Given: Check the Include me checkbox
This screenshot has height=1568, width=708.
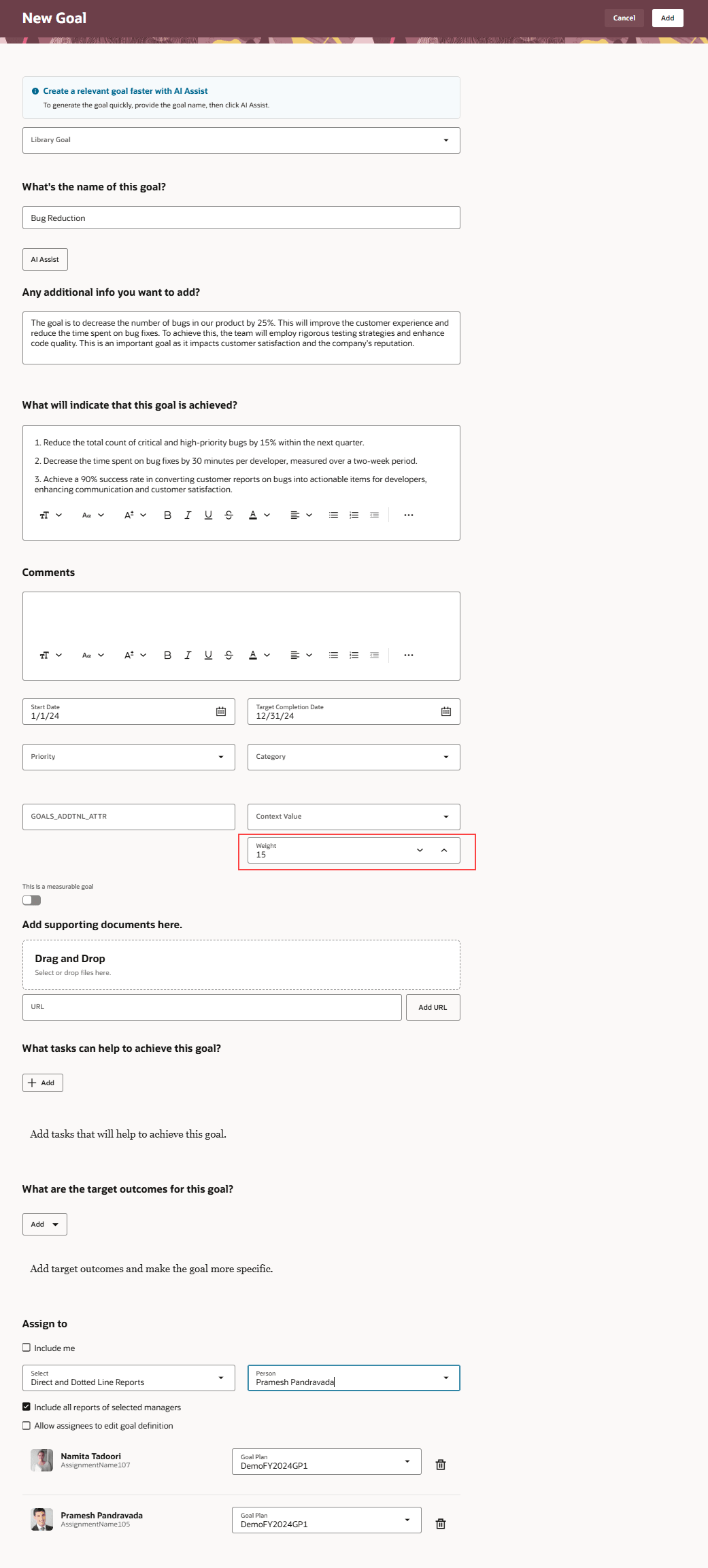Looking at the screenshot, I should click(x=27, y=1348).
